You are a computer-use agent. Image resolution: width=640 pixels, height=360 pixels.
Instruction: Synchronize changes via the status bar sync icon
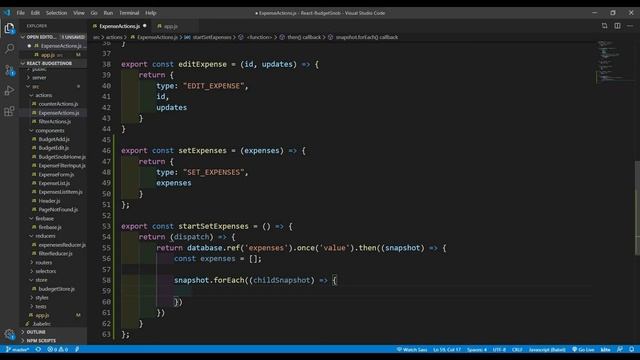point(38,349)
